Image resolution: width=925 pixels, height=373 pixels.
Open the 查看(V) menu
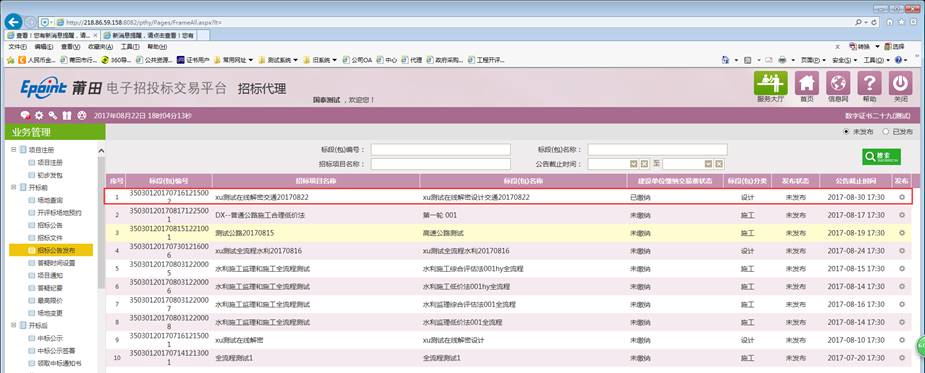coord(70,47)
